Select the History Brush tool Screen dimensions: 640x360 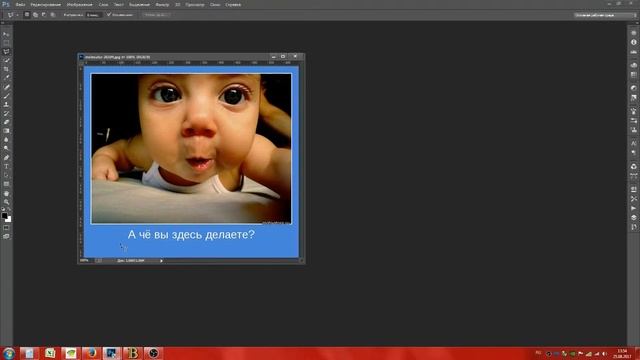click(x=6, y=113)
